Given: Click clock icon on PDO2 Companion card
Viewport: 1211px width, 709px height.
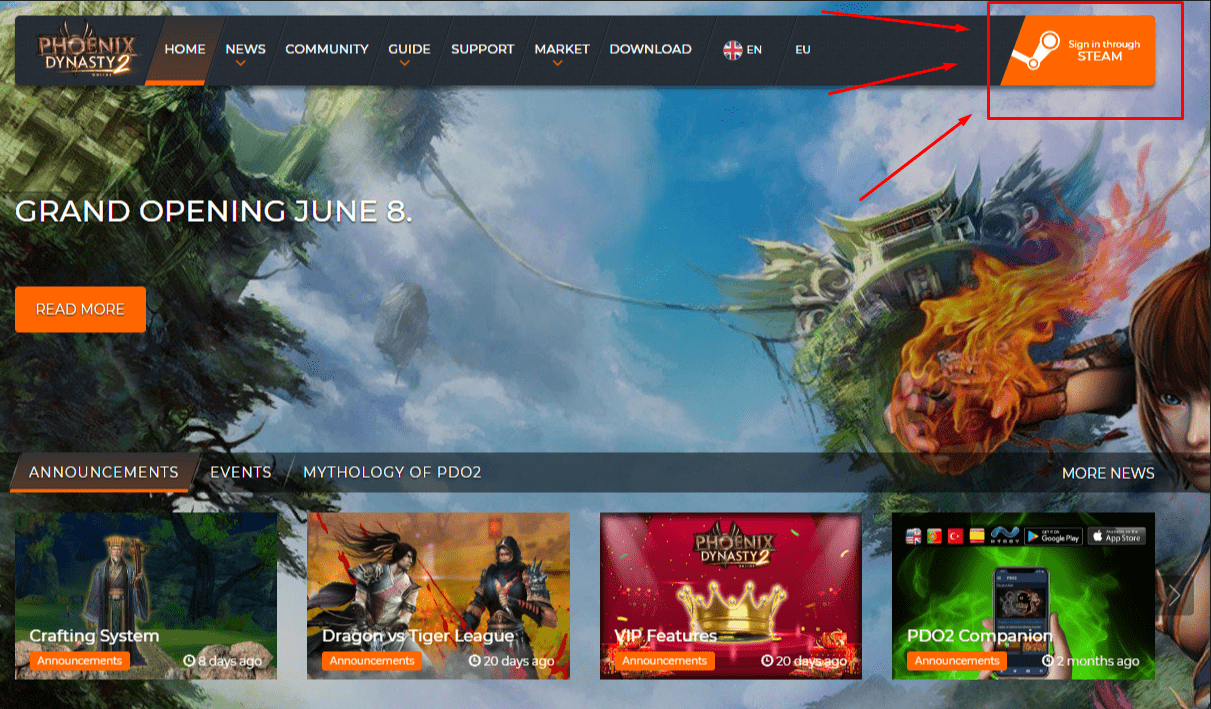Looking at the screenshot, I should [1047, 661].
